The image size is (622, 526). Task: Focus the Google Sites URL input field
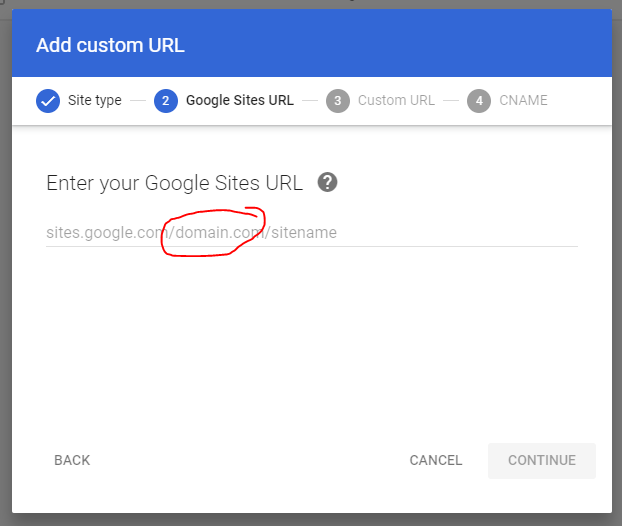click(312, 233)
